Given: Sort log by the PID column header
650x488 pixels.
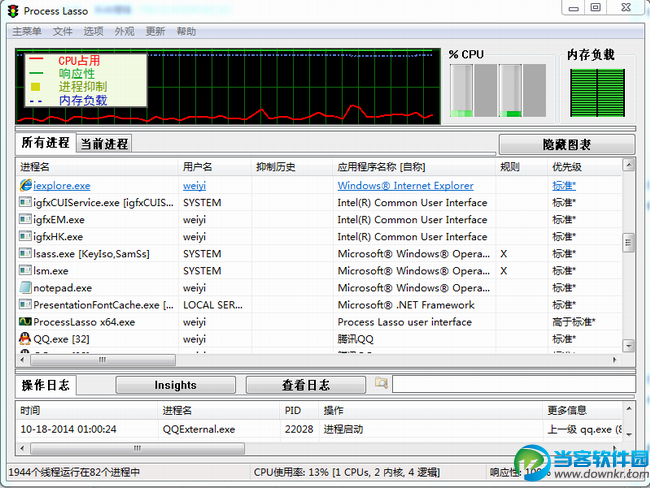Looking at the screenshot, I should click(299, 410).
